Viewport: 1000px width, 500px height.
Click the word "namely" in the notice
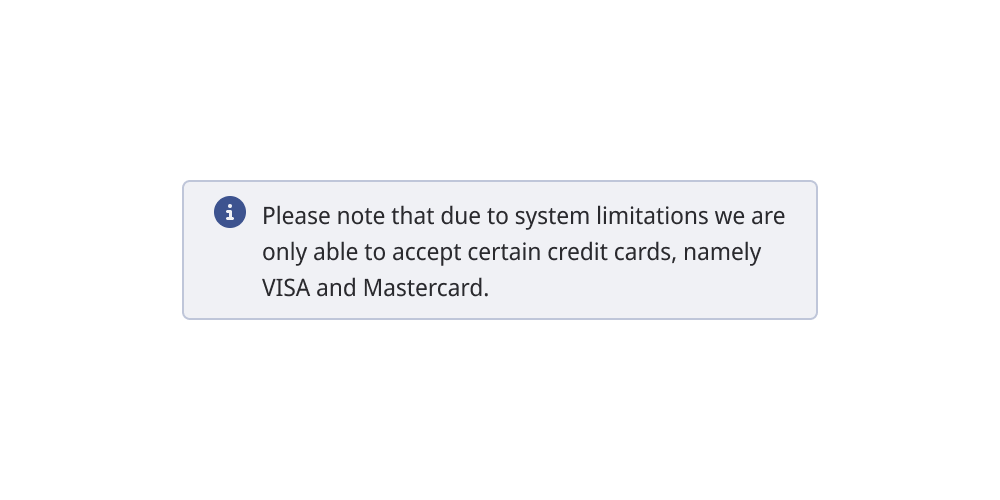(725, 252)
